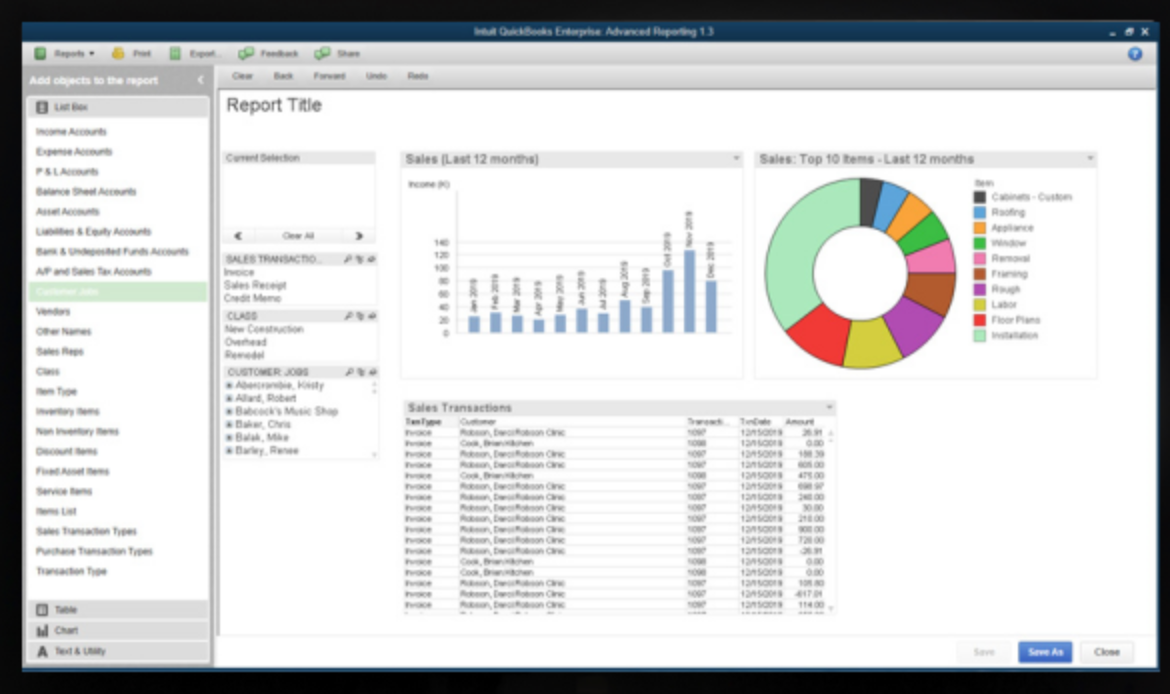The width and height of the screenshot is (1170, 694).
Task: Click the Export toolbar icon
Action: tap(175, 54)
